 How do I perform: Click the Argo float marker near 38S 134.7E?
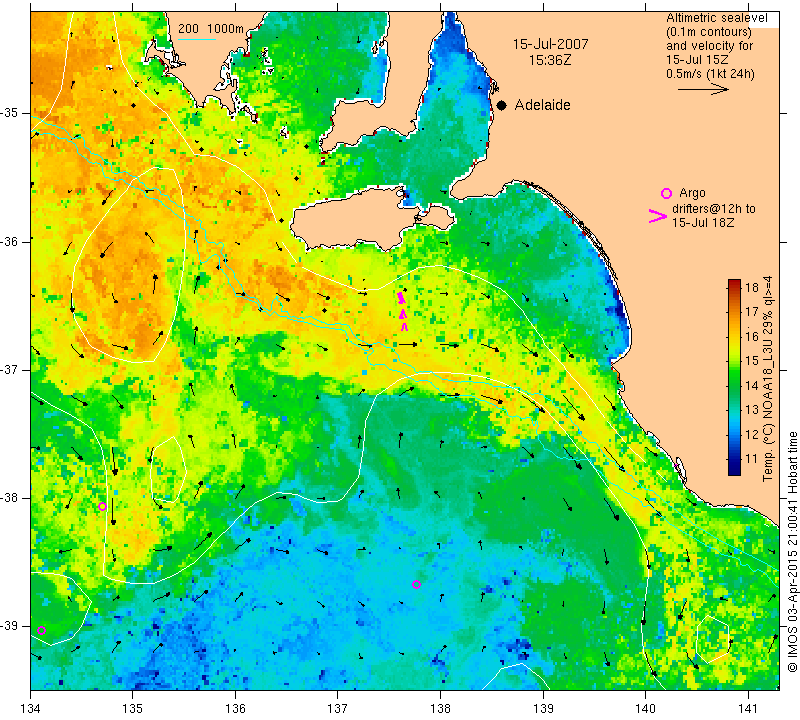pos(102,507)
